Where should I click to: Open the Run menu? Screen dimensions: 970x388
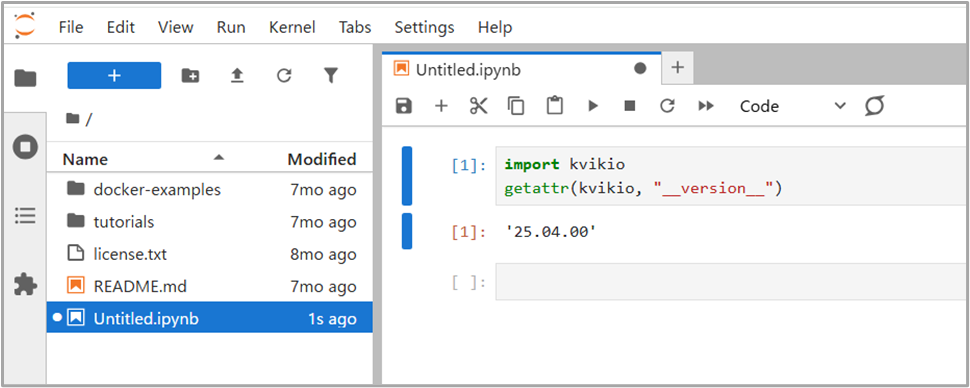[231, 27]
